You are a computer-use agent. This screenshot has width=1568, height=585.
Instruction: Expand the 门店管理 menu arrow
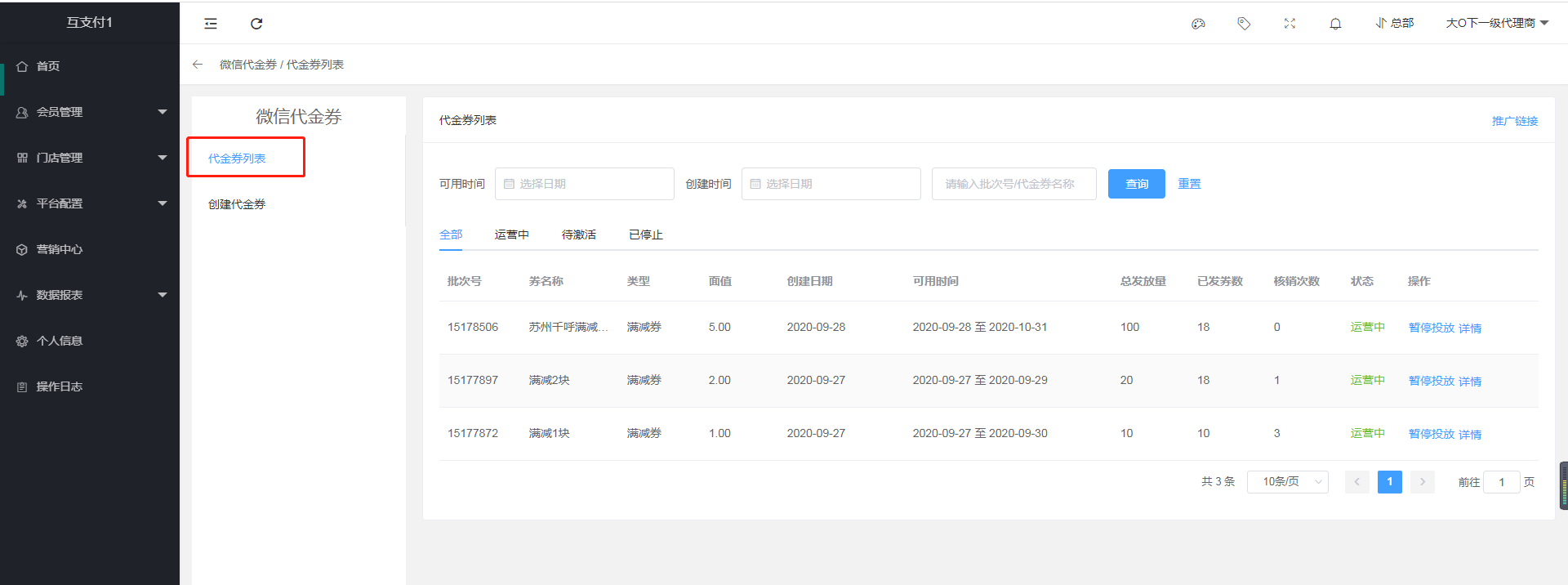(163, 158)
